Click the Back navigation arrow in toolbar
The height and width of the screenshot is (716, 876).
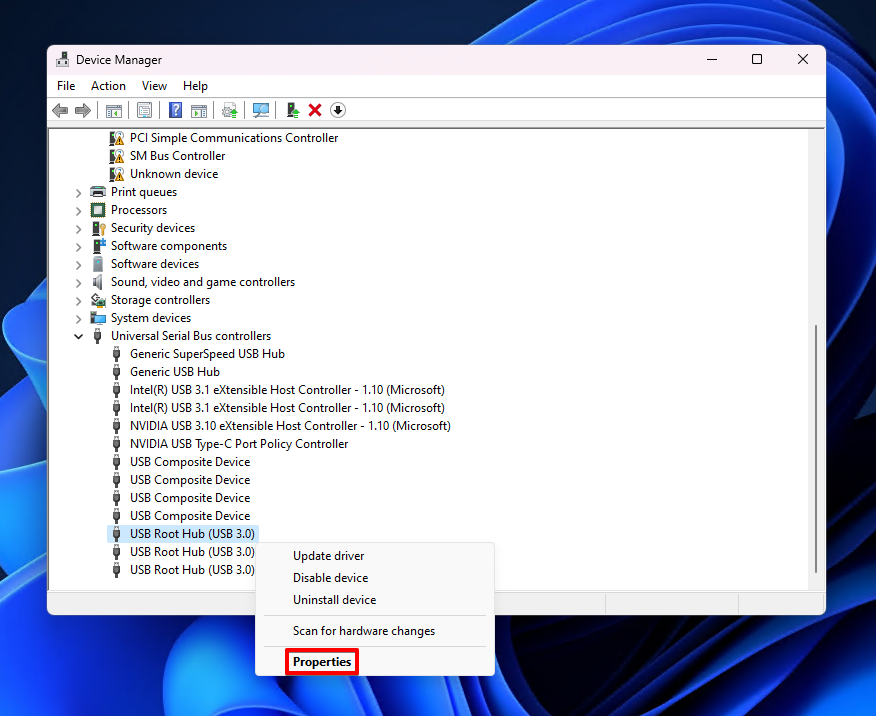coord(60,110)
